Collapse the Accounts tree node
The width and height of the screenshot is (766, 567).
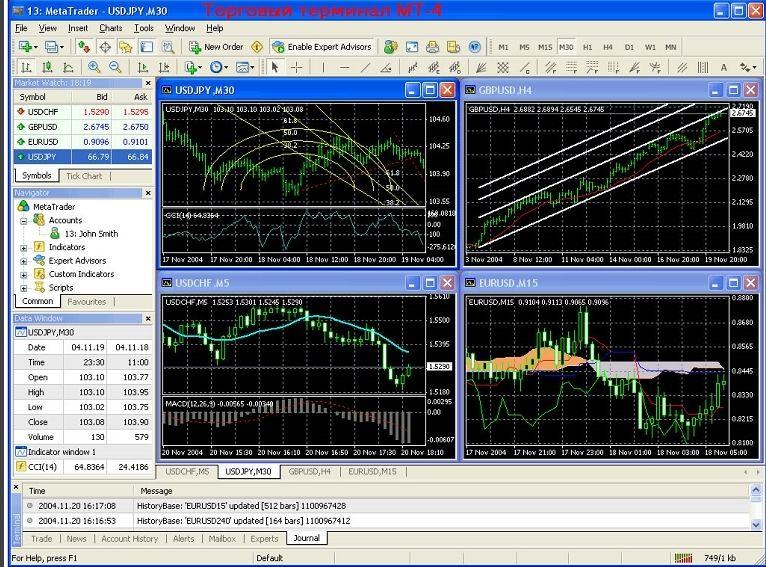[x=23, y=221]
